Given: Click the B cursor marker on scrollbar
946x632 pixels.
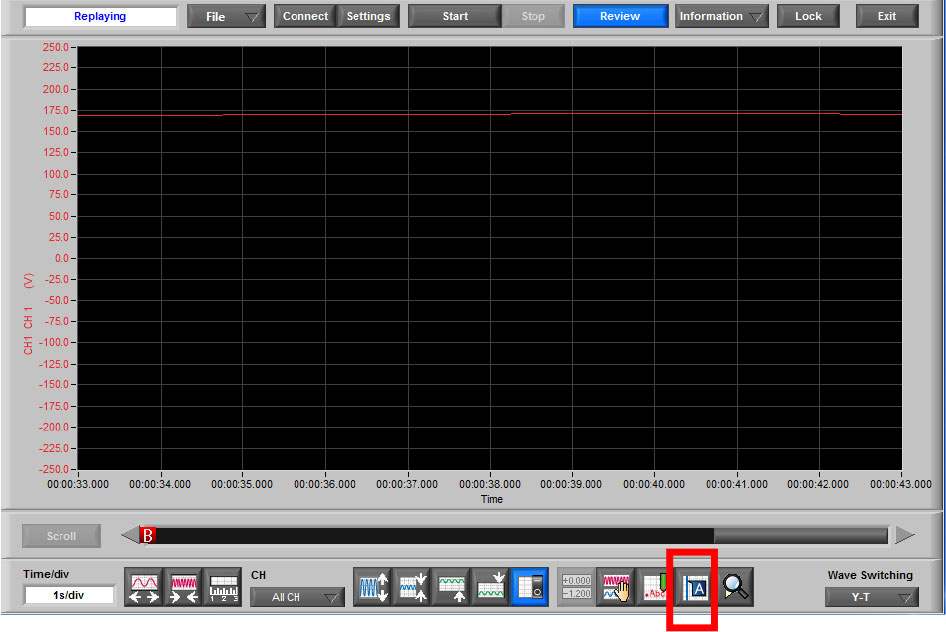Looking at the screenshot, I should [x=148, y=536].
